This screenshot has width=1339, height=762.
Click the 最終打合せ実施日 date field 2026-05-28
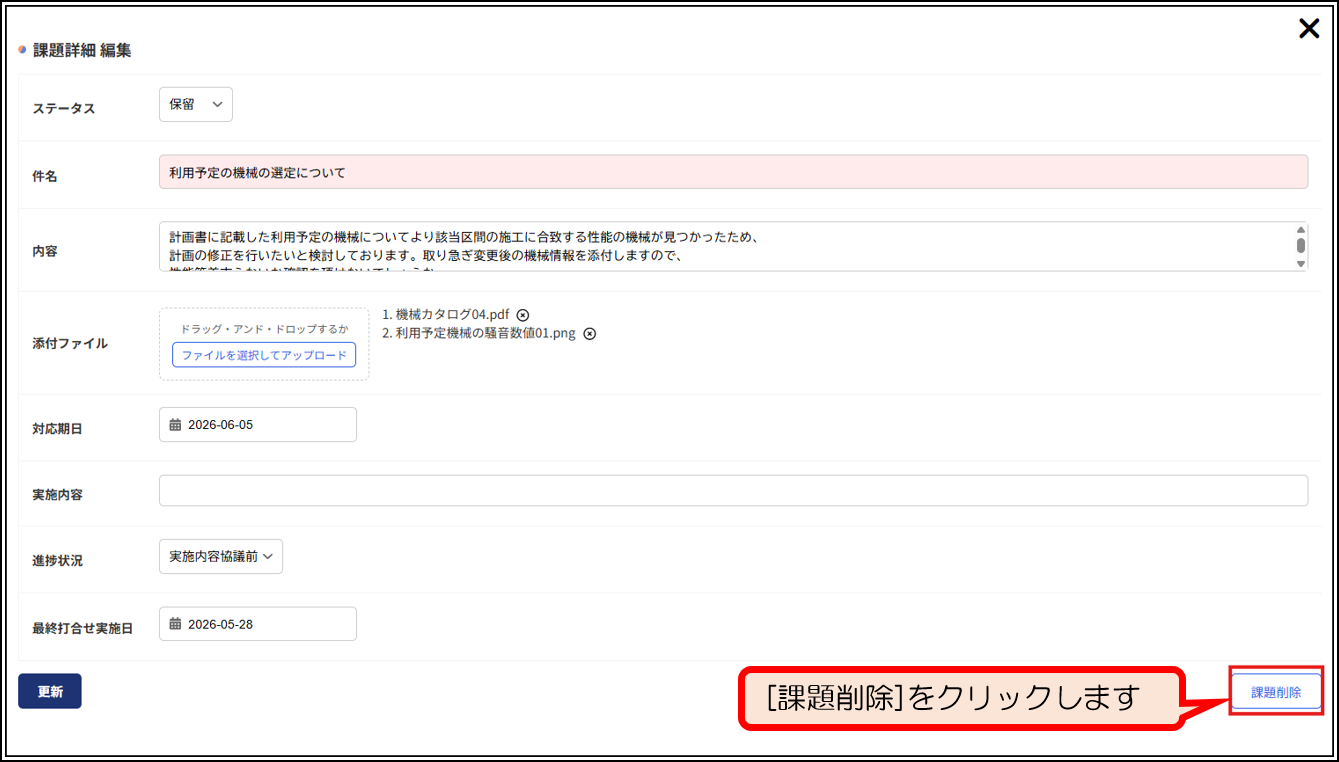point(258,624)
